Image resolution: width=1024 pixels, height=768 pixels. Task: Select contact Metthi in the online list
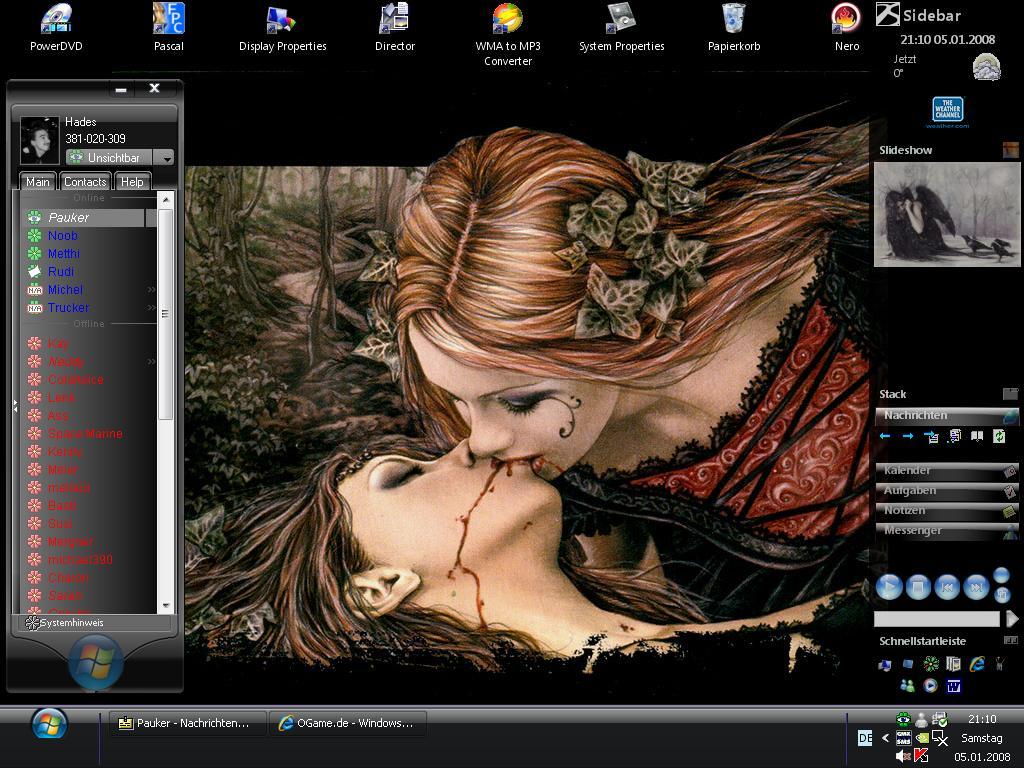[x=64, y=254]
